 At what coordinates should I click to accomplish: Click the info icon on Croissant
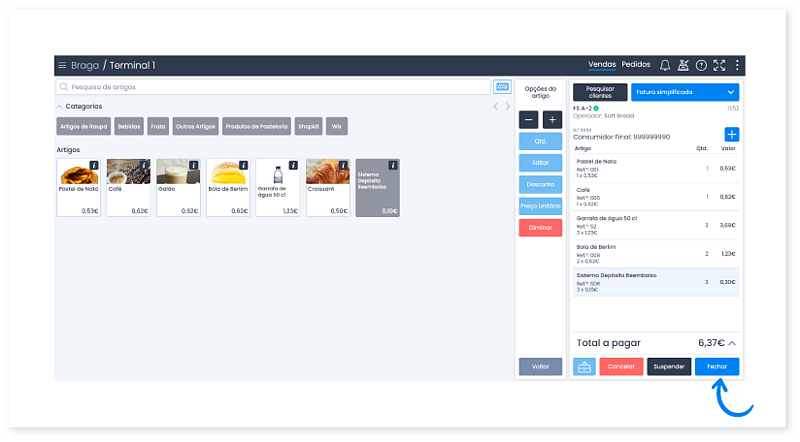click(x=343, y=165)
